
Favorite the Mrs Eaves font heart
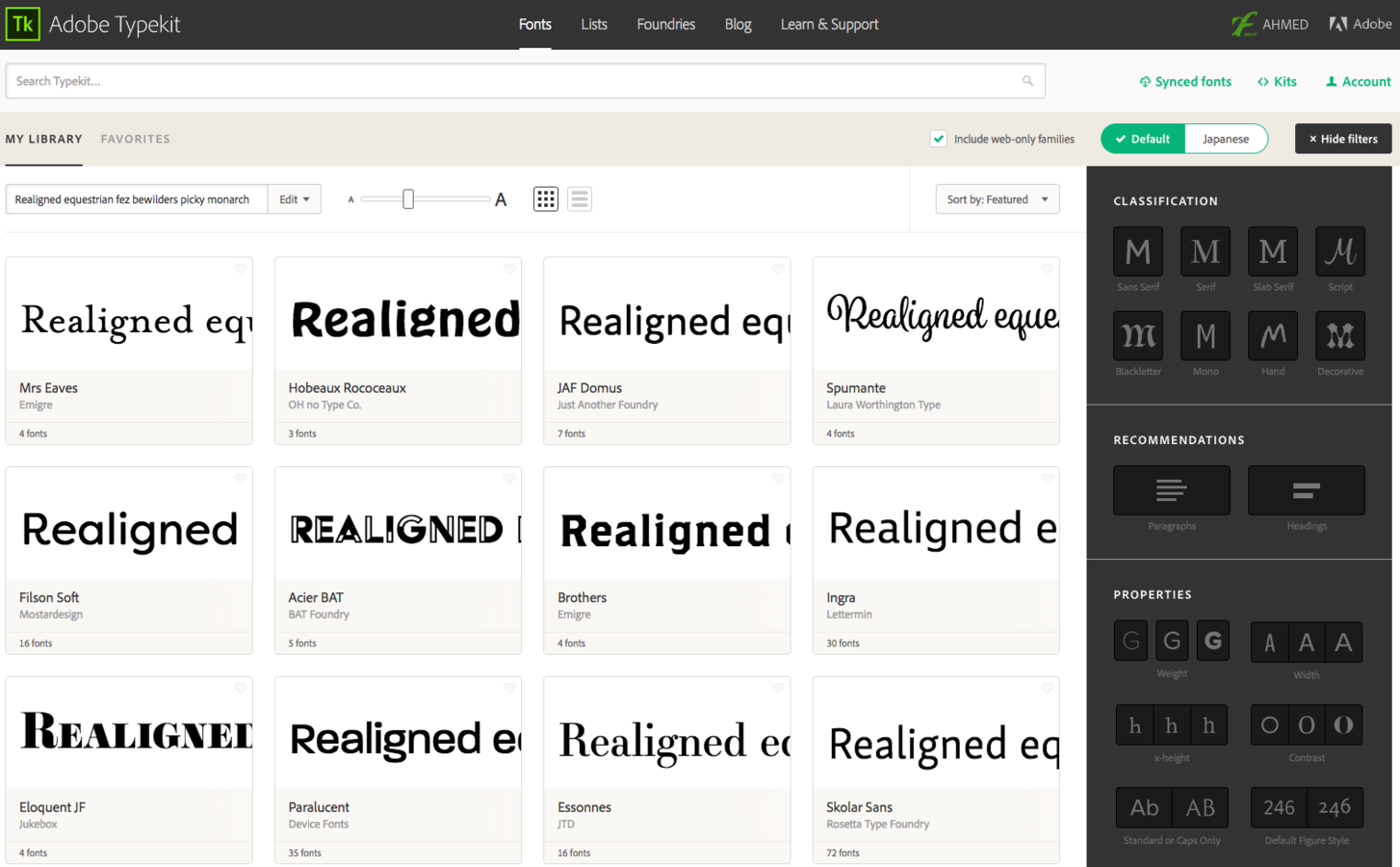pos(240,269)
